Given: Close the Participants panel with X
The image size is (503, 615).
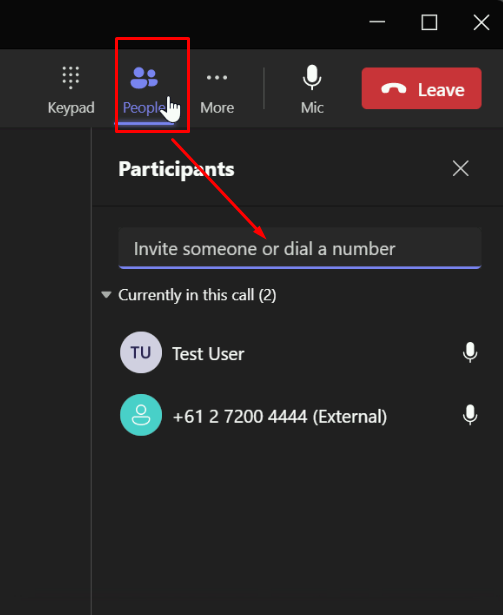Looking at the screenshot, I should [x=461, y=169].
